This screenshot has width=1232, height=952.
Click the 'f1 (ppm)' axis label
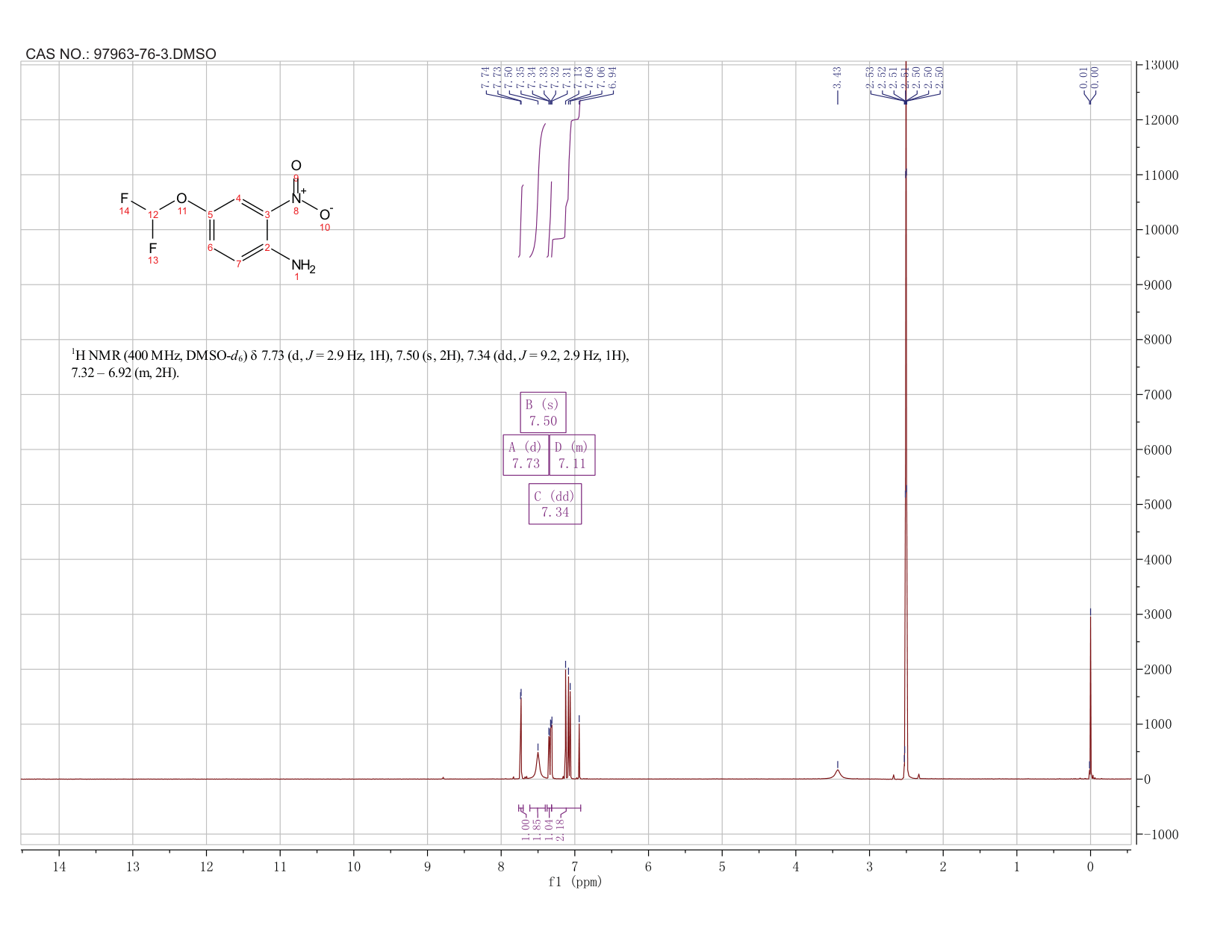click(x=575, y=881)
